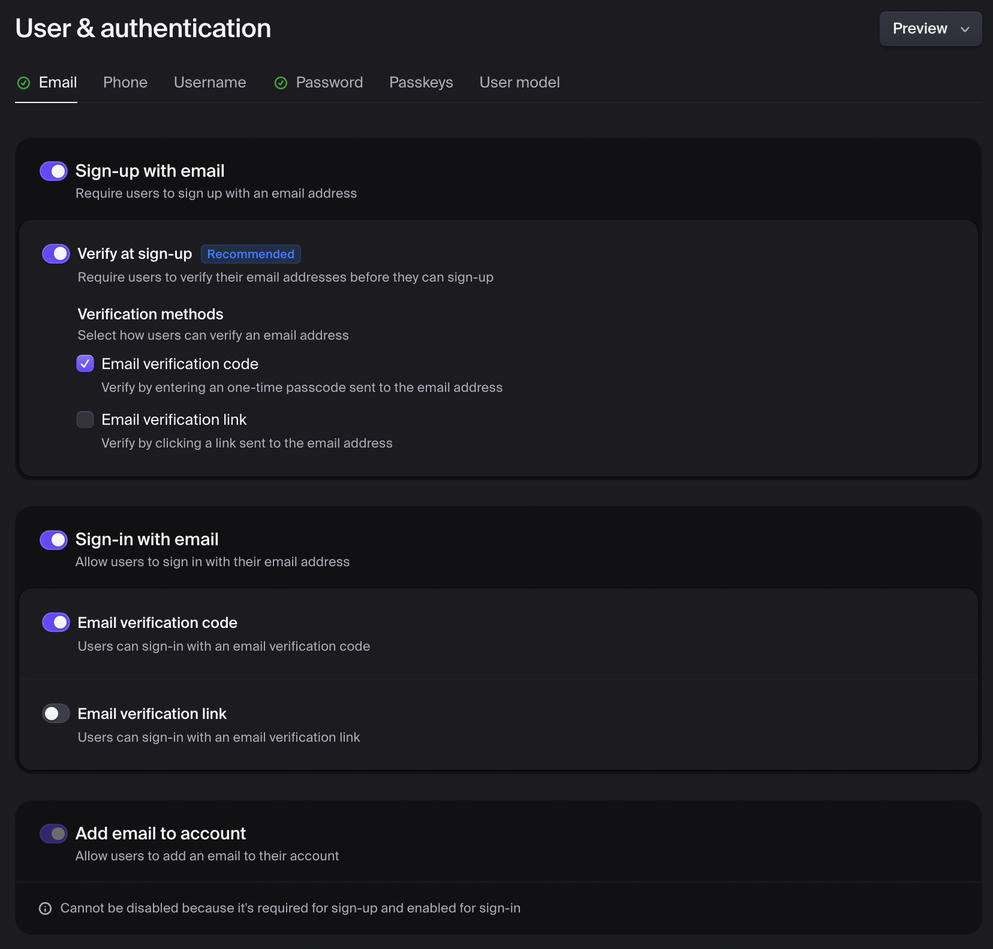Click the green checkmark icon beside Password tab
This screenshot has height=949, width=993.
click(281, 83)
